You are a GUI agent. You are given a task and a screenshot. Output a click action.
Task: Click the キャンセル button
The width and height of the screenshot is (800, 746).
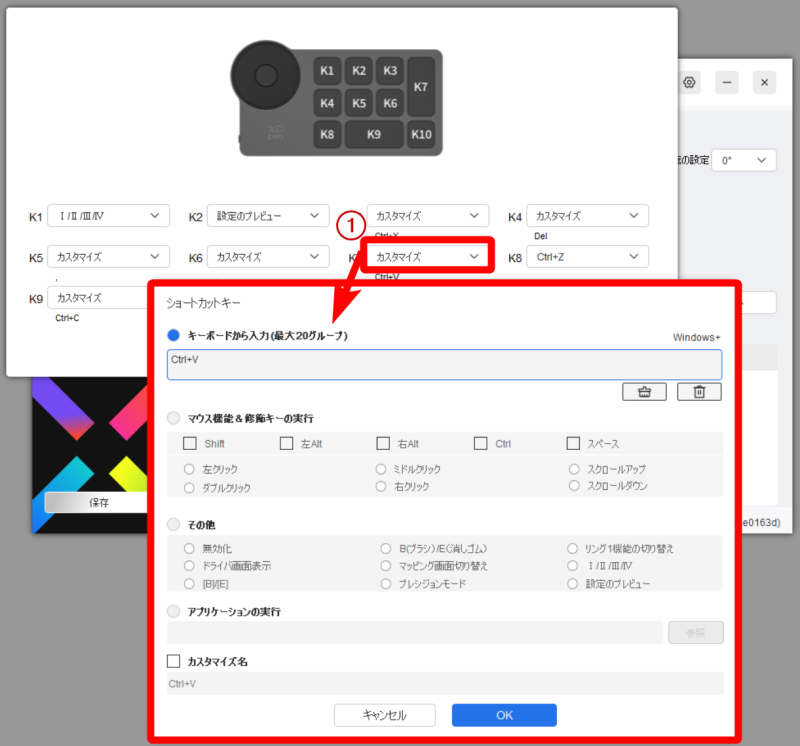point(385,715)
